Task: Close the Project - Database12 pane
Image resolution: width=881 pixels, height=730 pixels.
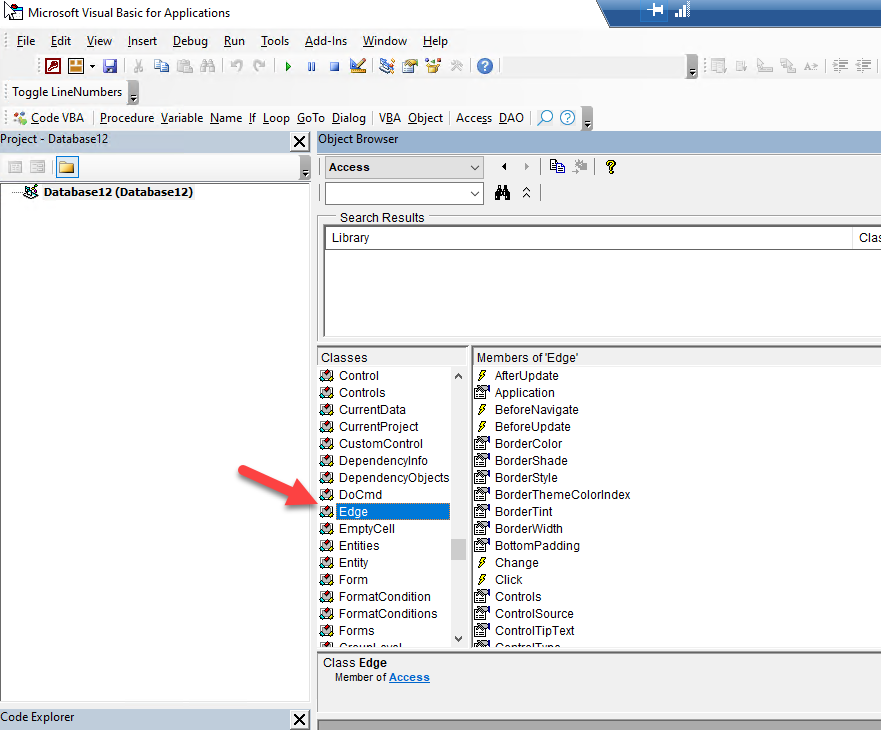Action: click(299, 142)
